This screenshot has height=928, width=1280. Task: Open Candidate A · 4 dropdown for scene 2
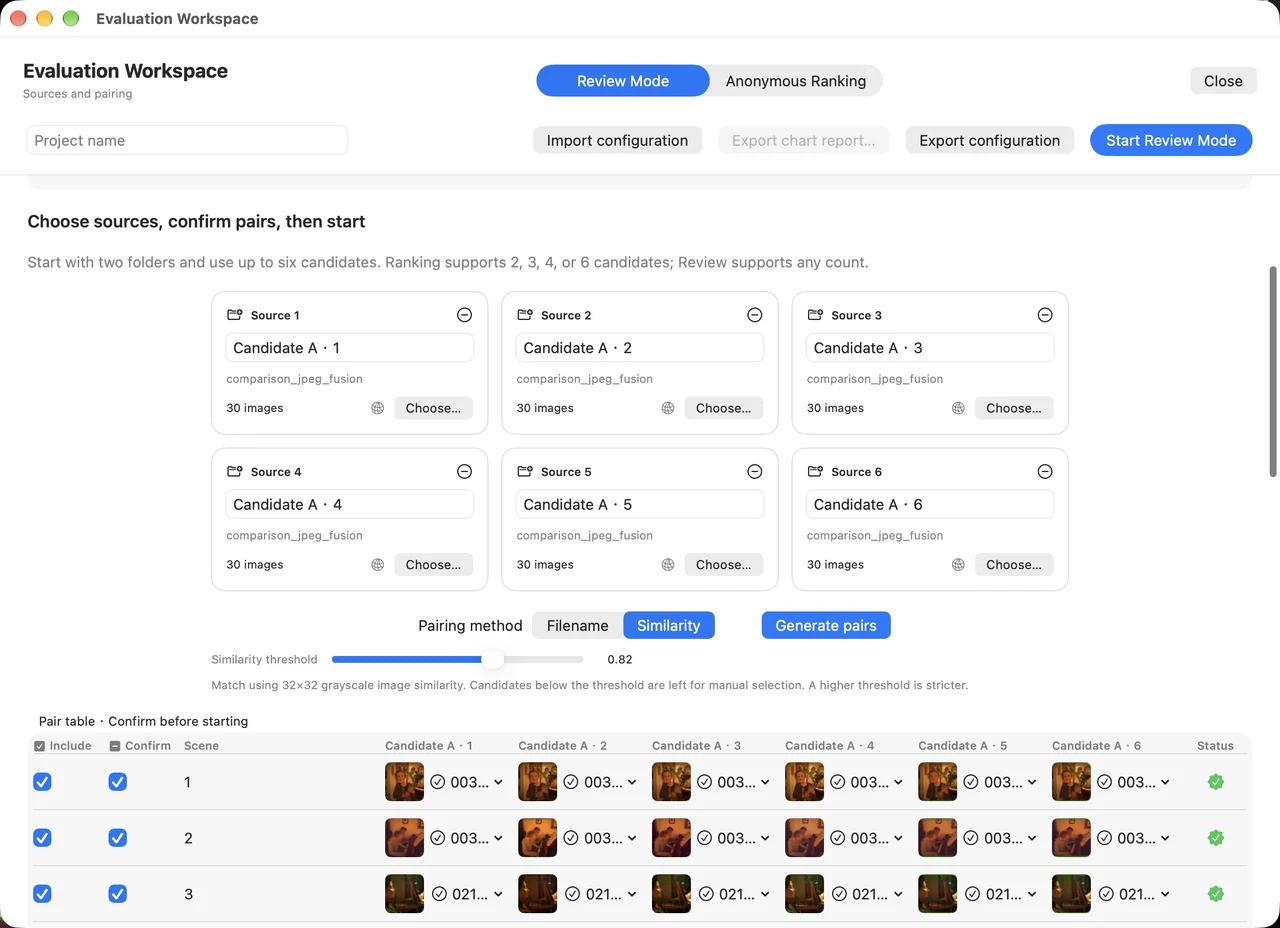pos(867,838)
